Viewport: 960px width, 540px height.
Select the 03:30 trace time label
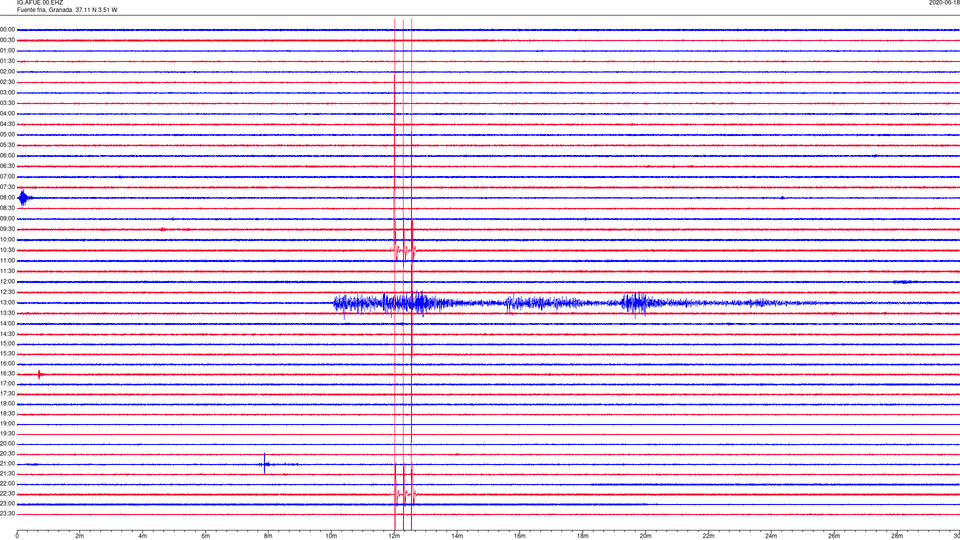[x=7, y=103]
